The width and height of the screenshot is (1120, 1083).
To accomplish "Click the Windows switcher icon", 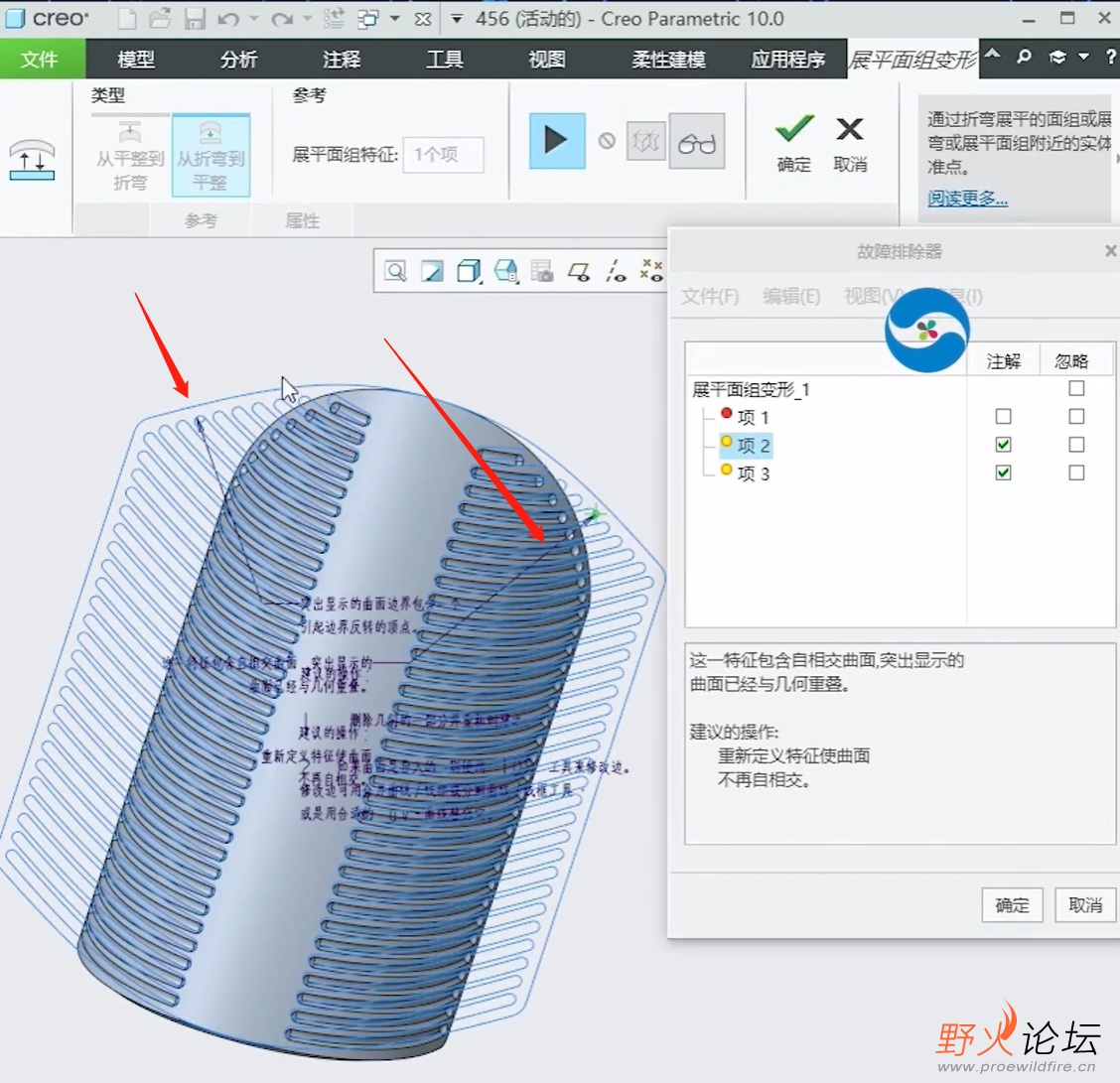I will (x=368, y=19).
